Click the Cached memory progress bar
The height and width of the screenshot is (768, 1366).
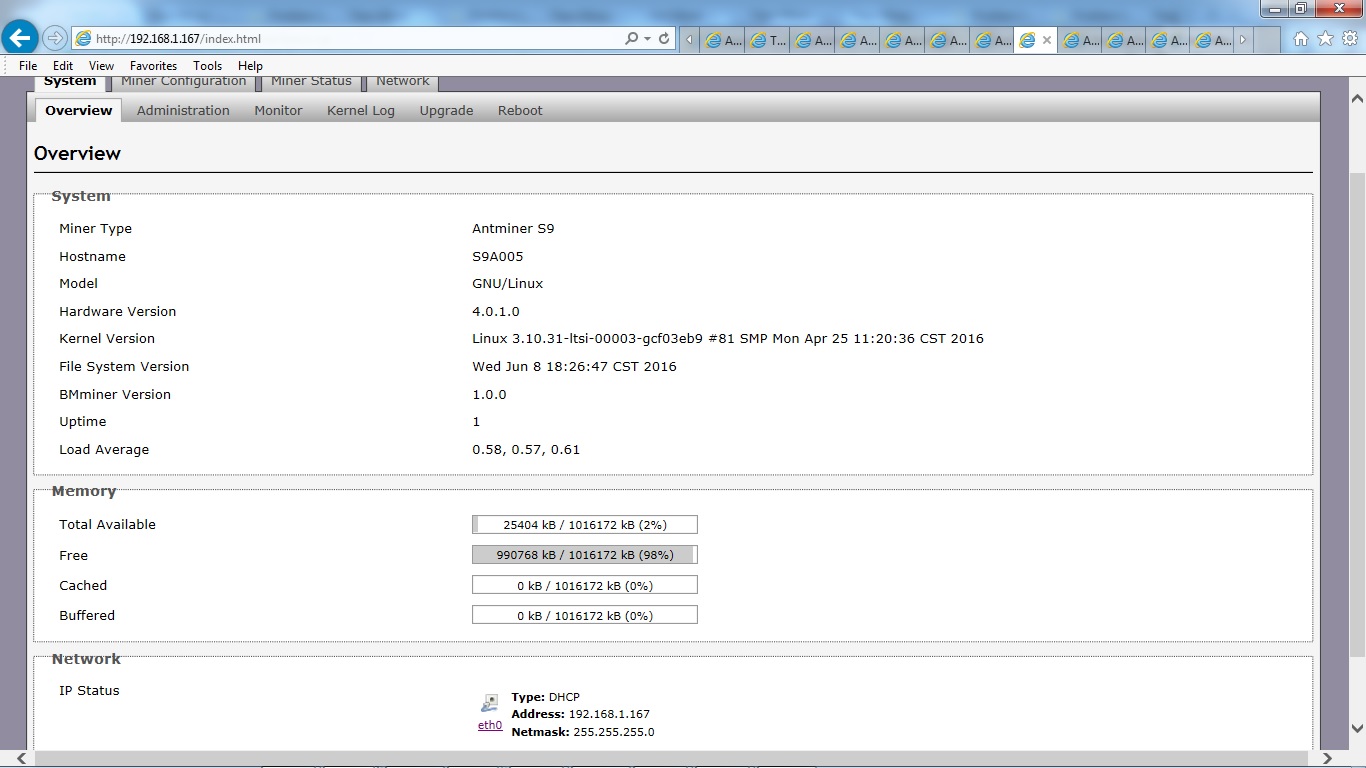pos(585,585)
